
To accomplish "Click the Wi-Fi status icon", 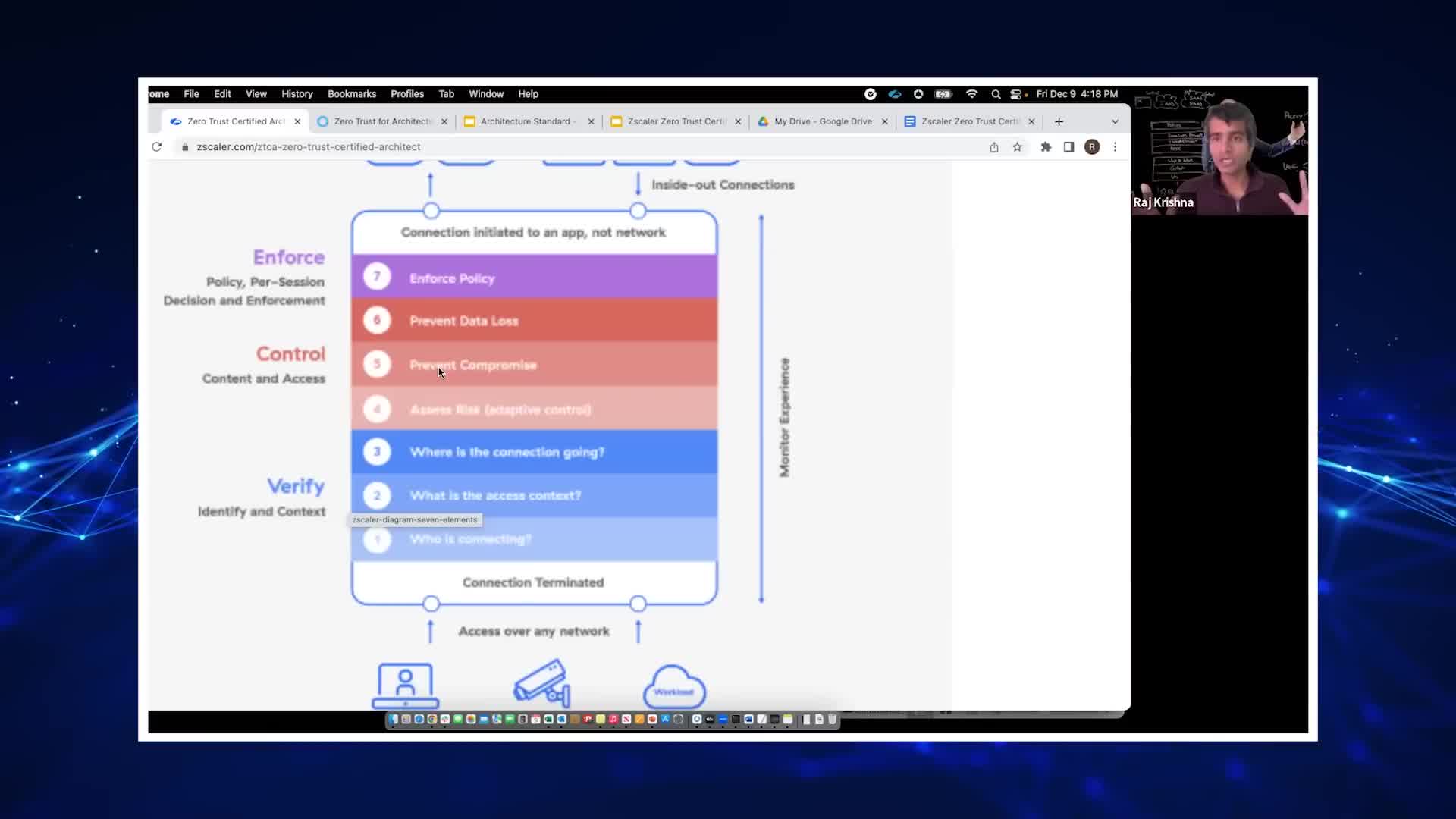I will 971,94.
